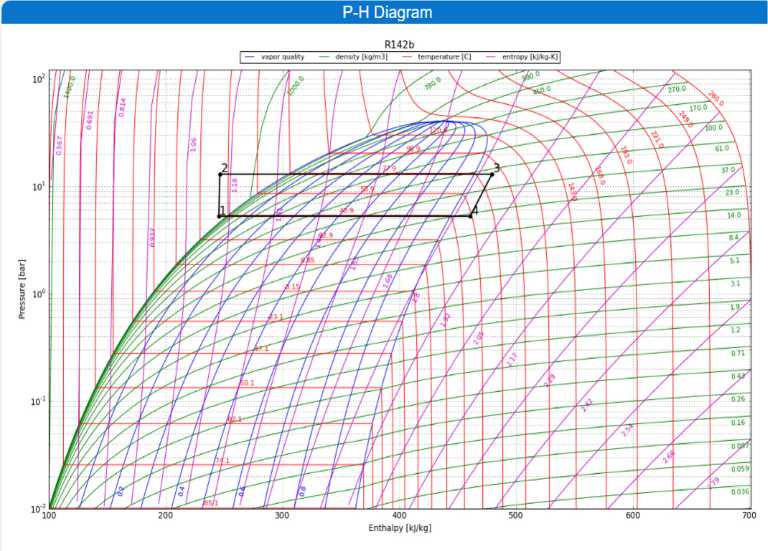Click the magenta entropy legend line swatch
This screenshot has height=551, width=768.
coord(490,57)
